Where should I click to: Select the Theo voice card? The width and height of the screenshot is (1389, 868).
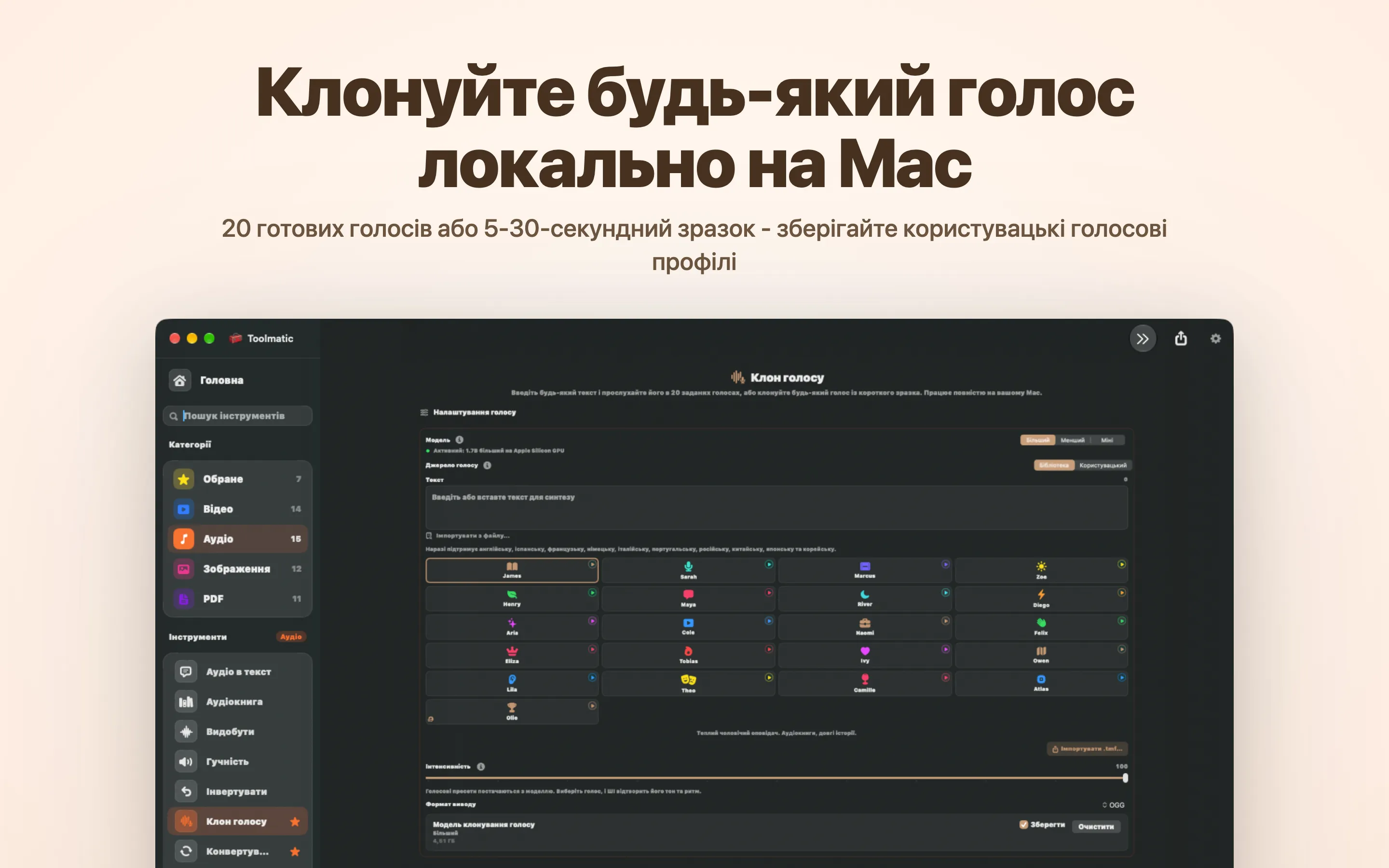pyautogui.click(x=688, y=683)
